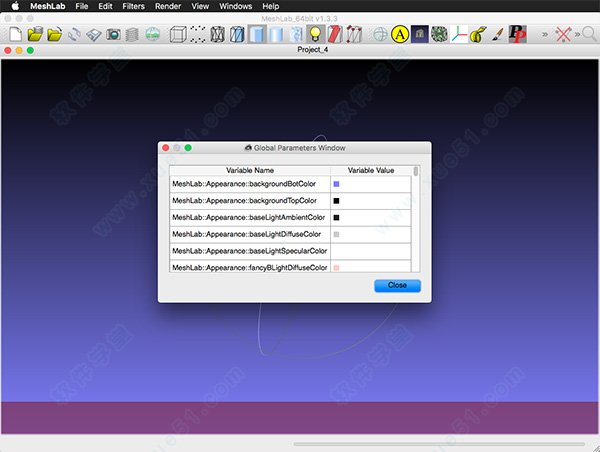Screen dimensions: 600x452
Task: Click the Open Project folder icon
Action: 35,34
